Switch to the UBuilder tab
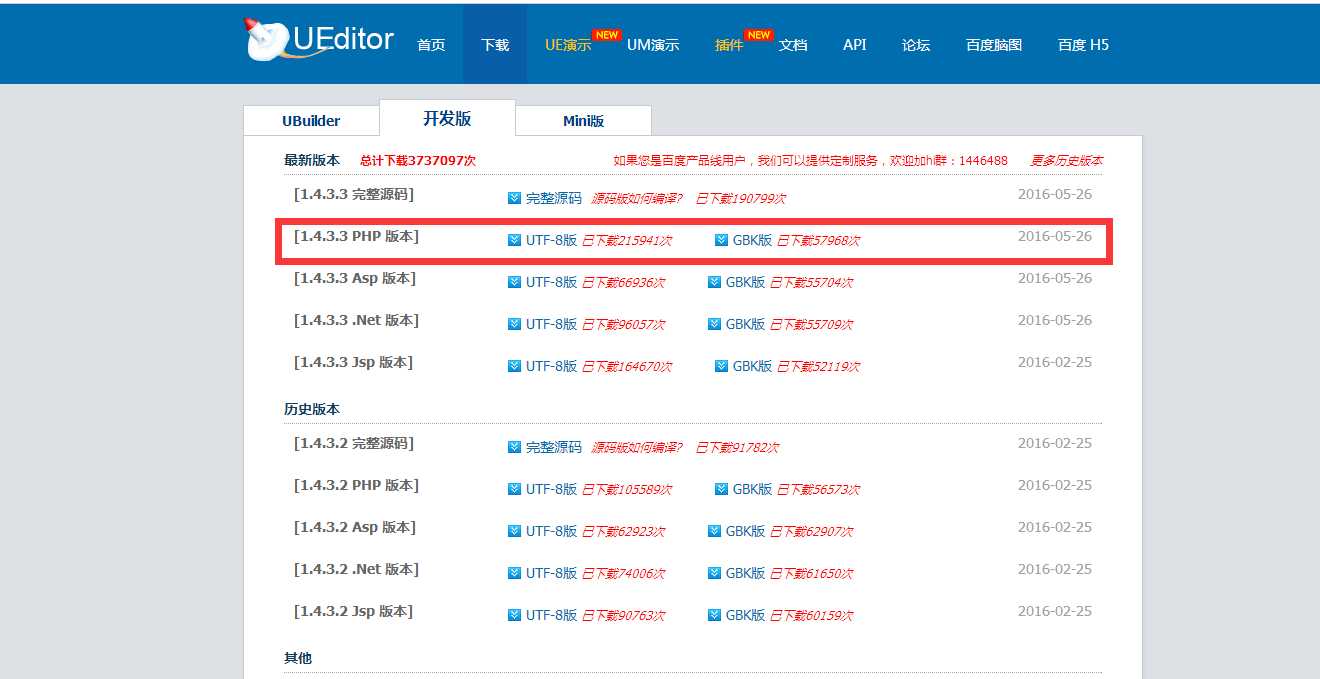The width and height of the screenshot is (1320, 679). (311, 120)
